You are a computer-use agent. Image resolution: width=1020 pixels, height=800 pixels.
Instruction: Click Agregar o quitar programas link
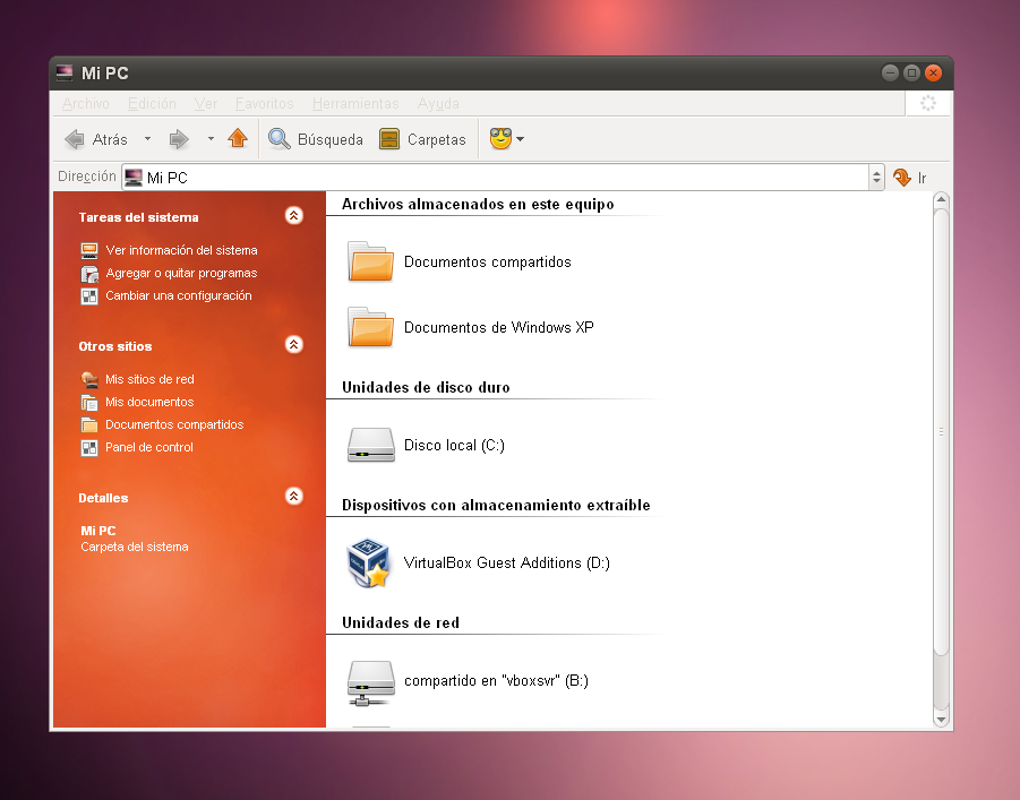pyautogui.click(x=181, y=273)
